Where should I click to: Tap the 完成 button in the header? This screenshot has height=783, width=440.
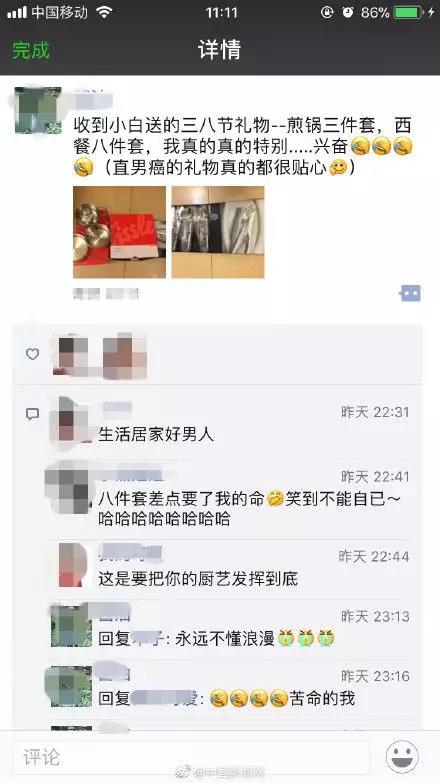31,50
